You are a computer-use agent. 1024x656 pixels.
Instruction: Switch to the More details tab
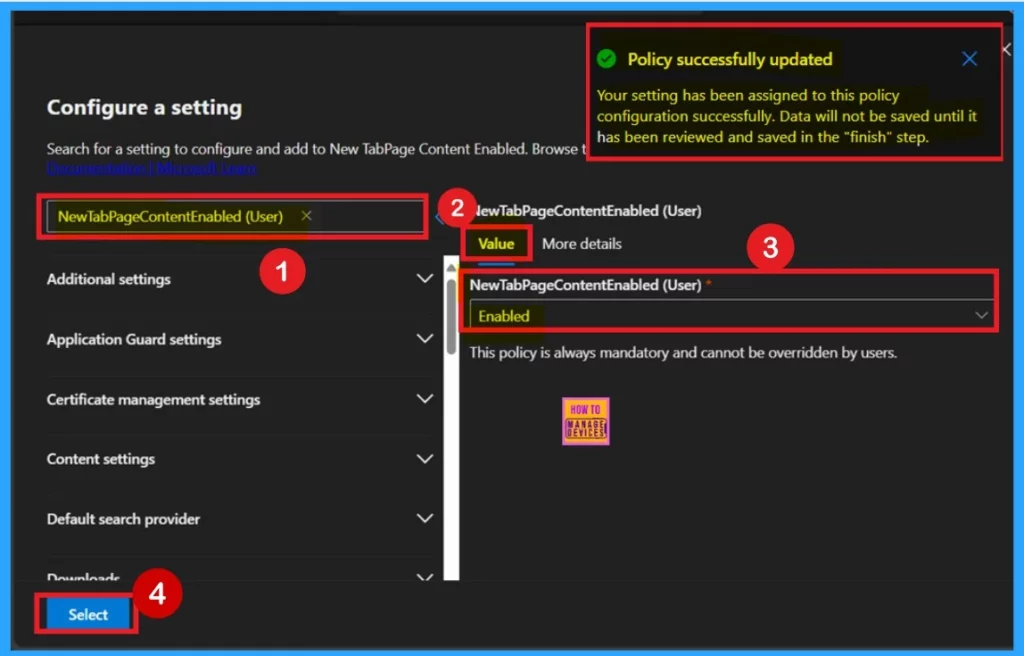[x=581, y=244]
